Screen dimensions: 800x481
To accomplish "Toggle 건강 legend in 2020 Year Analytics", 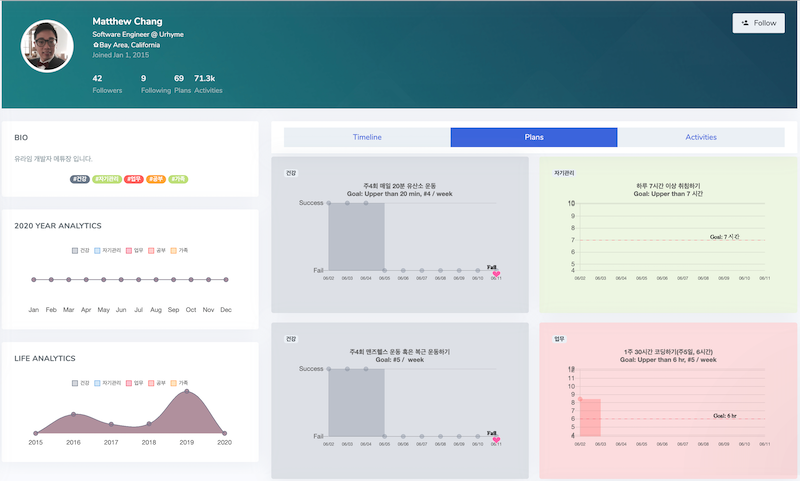I will tap(81, 250).
